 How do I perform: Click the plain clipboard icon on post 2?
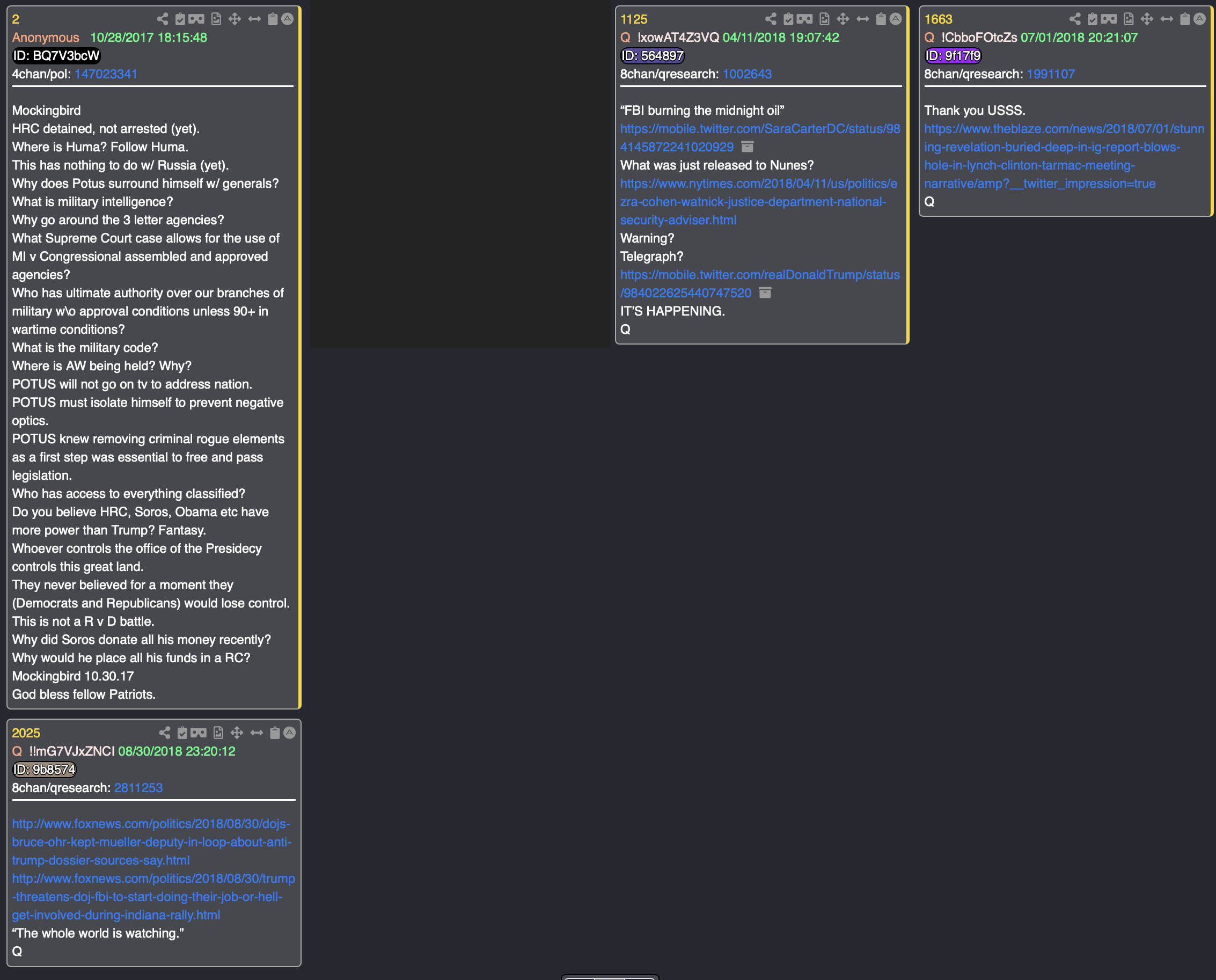click(273, 19)
